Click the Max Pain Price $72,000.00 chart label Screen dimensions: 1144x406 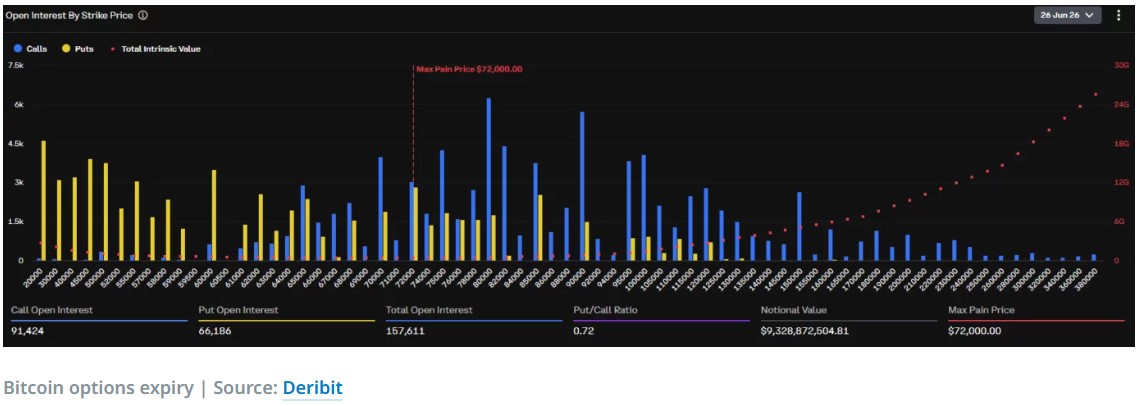469,69
